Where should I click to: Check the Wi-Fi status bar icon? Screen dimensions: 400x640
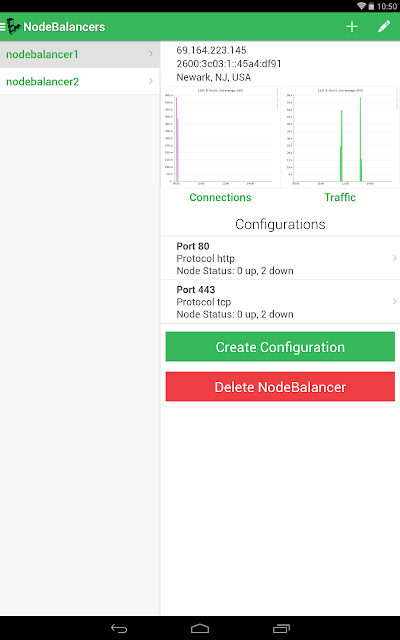(361, 6)
